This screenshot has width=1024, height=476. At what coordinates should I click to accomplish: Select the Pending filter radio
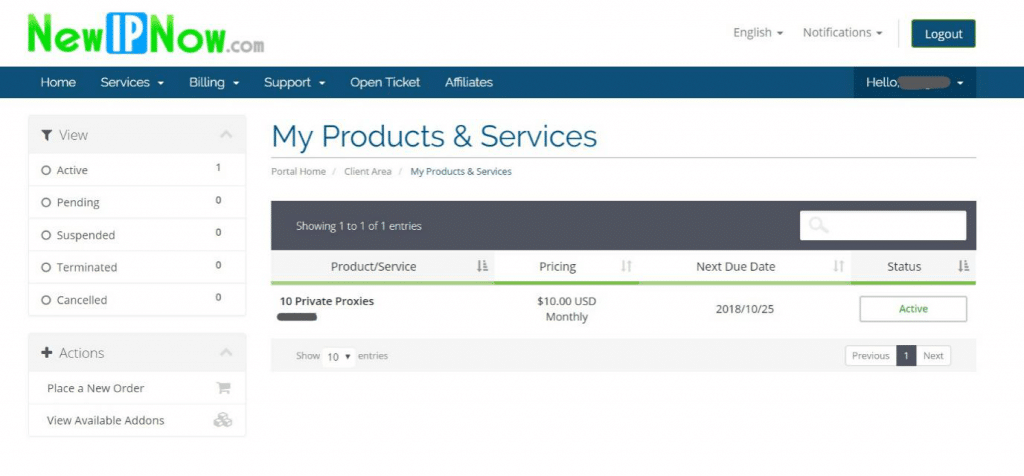click(x=46, y=203)
